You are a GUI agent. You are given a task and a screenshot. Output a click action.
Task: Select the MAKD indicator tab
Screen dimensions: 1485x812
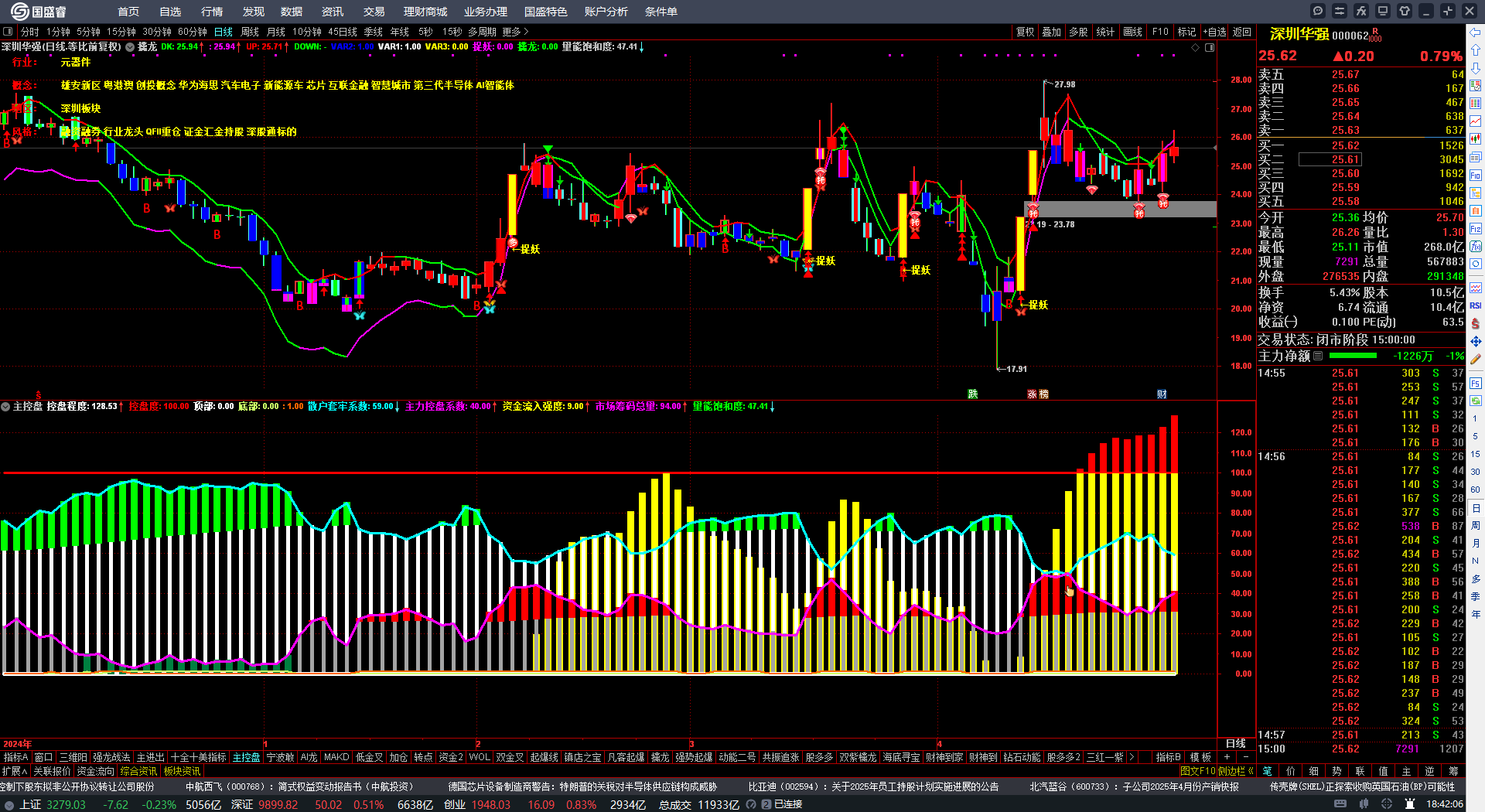pyautogui.click(x=336, y=757)
